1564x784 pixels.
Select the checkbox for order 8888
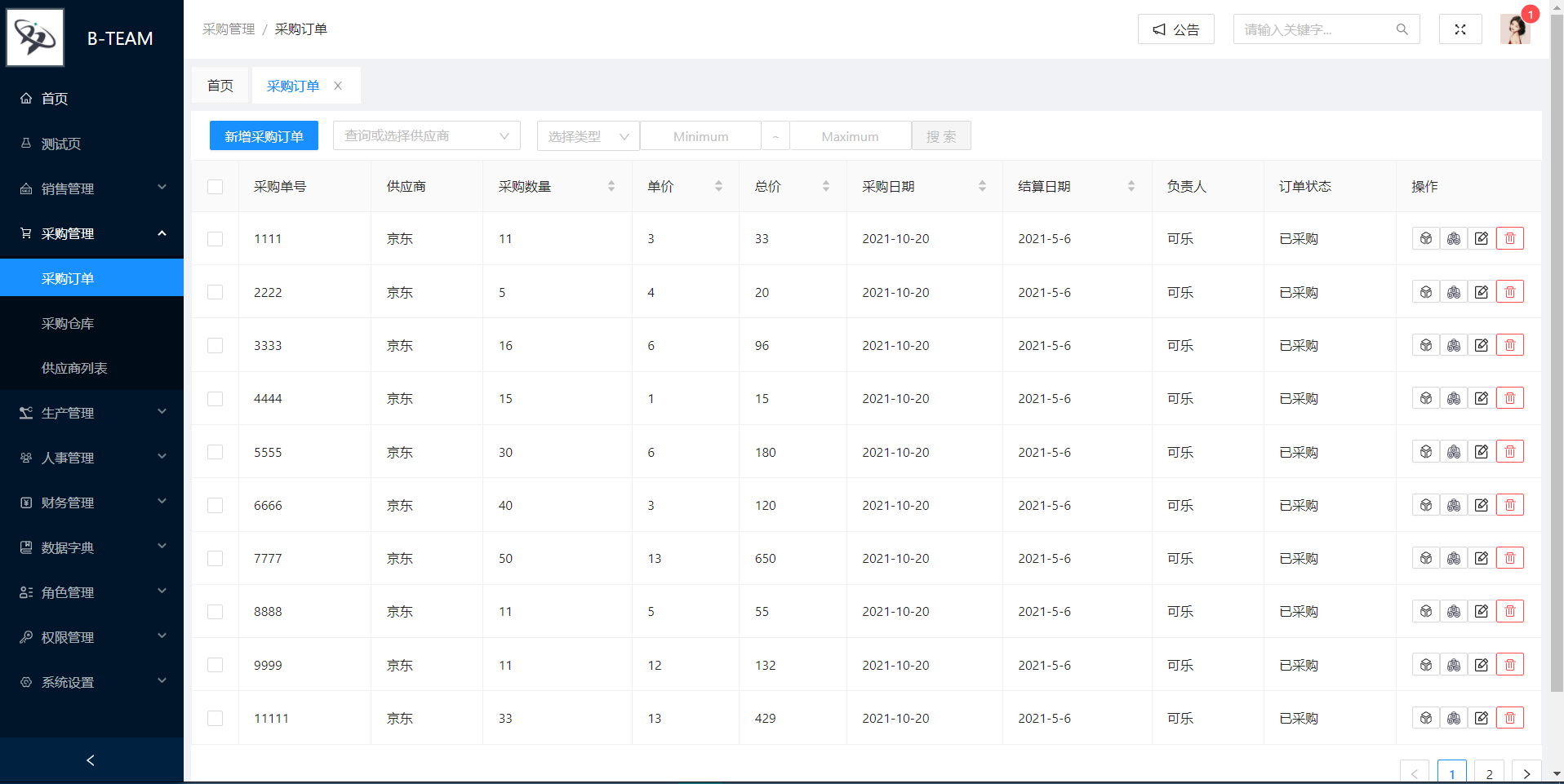click(x=215, y=612)
